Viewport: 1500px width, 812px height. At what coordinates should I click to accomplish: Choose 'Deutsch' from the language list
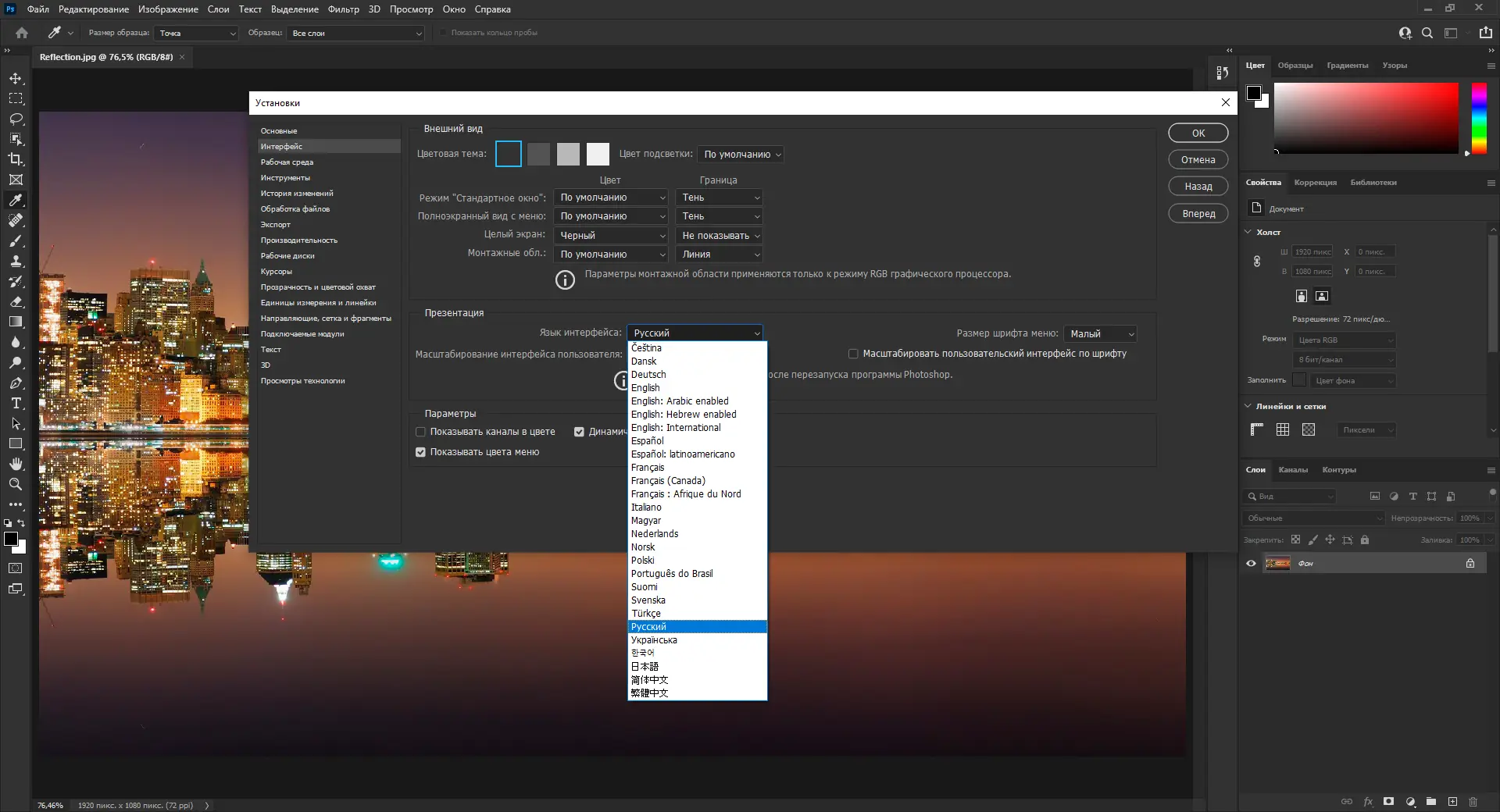(x=648, y=375)
